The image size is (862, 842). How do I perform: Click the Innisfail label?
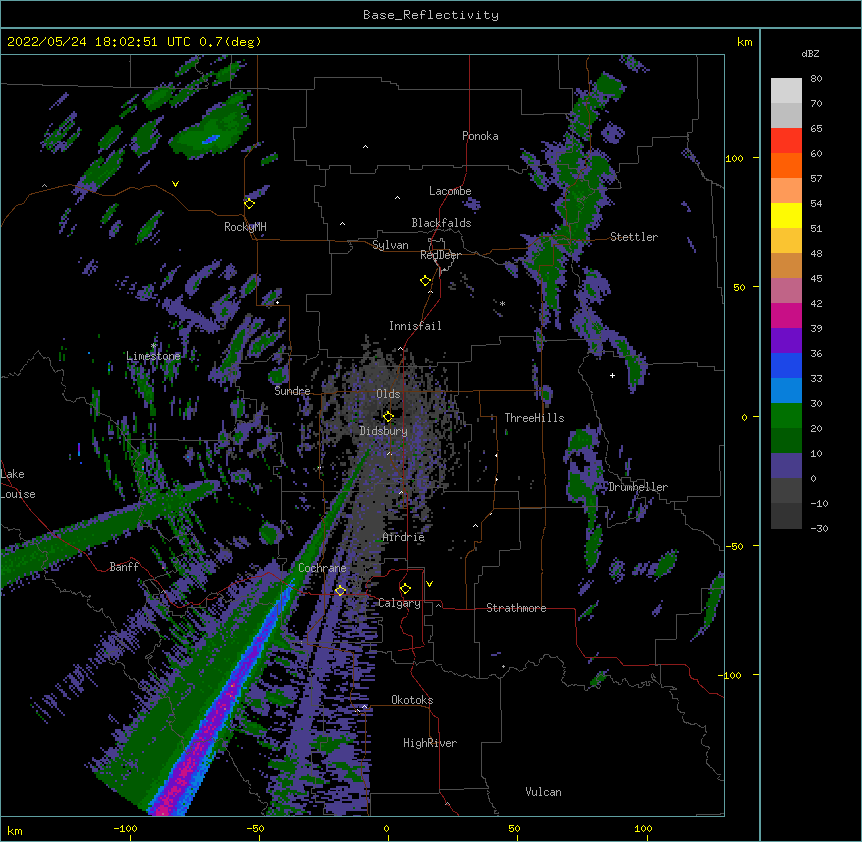point(415,326)
